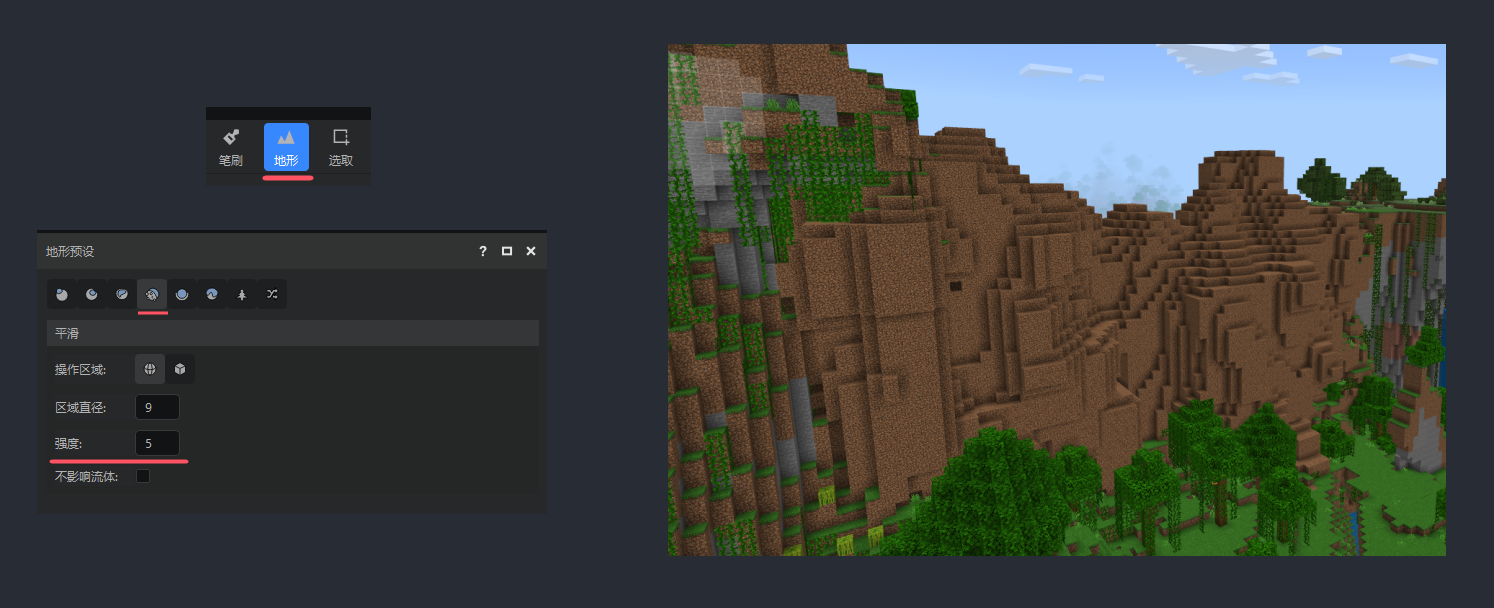Toggle the 不影响流体 checkbox
This screenshot has height=608, width=1494.
[x=143, y=476]
